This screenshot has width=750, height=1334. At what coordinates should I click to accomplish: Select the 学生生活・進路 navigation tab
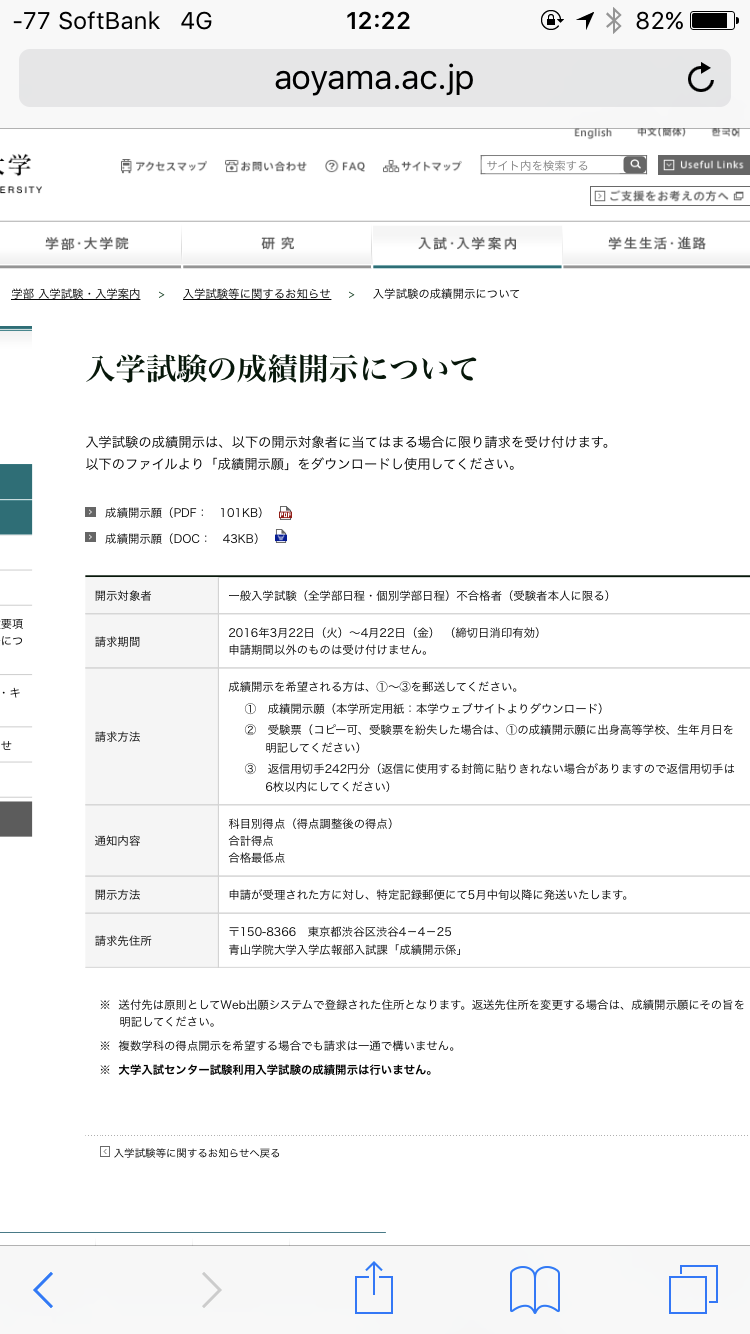(x=657, y=244)
